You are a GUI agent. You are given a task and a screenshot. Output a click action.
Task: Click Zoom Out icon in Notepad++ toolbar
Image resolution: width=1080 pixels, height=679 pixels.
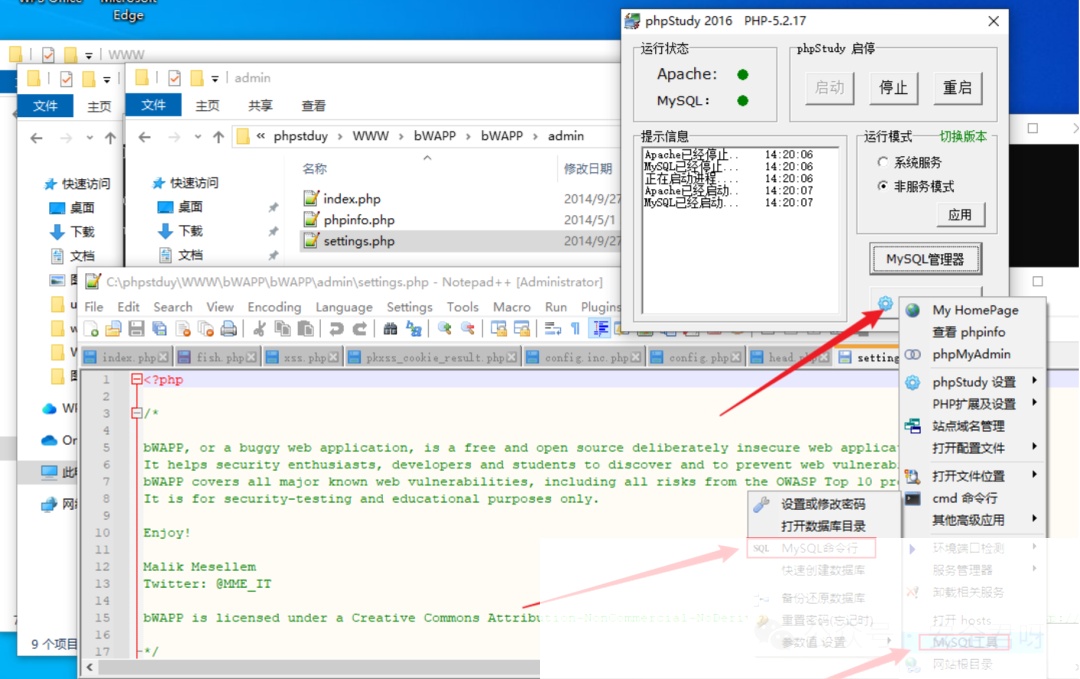468,328
